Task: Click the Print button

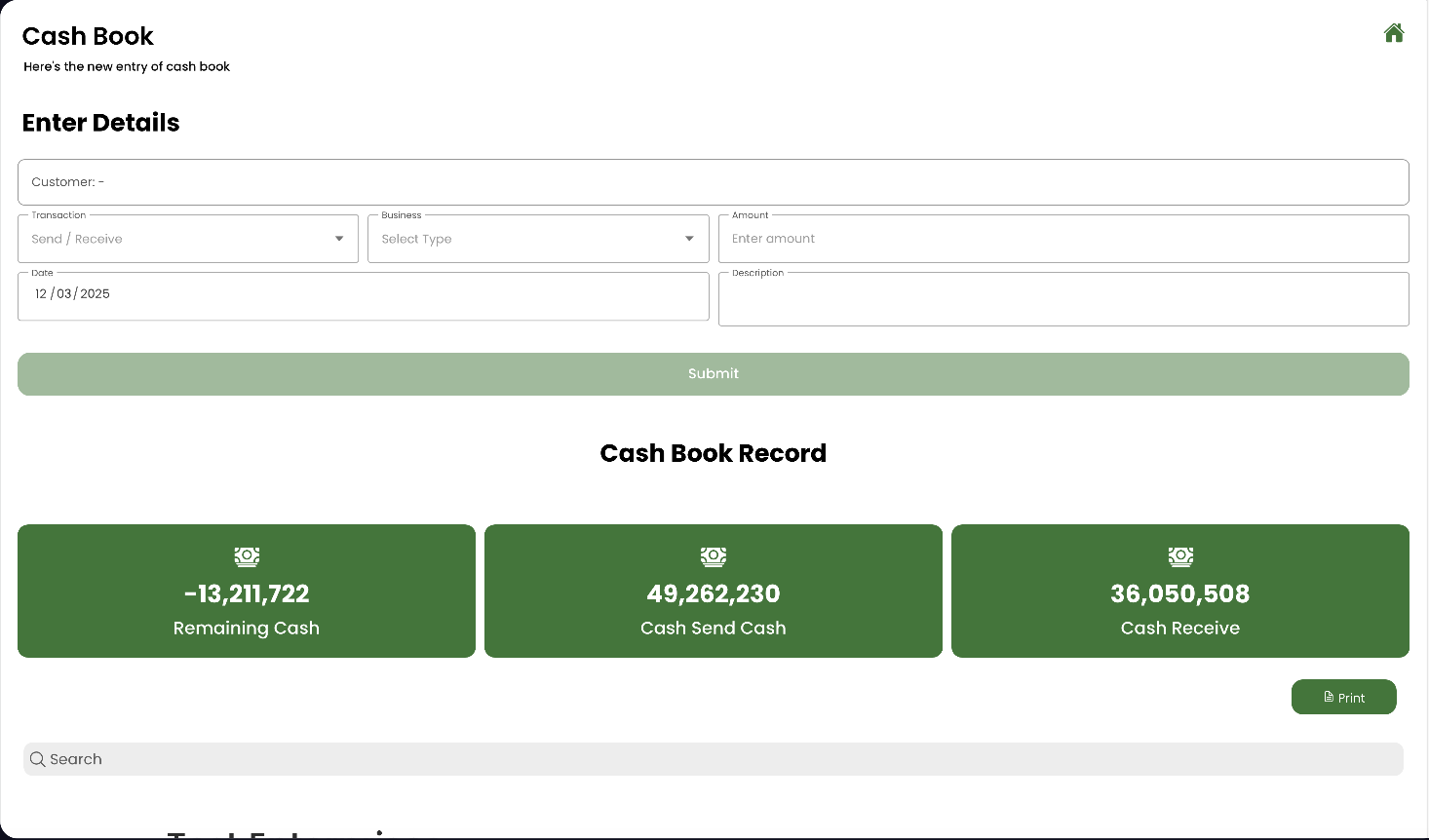Action: 1343,697
